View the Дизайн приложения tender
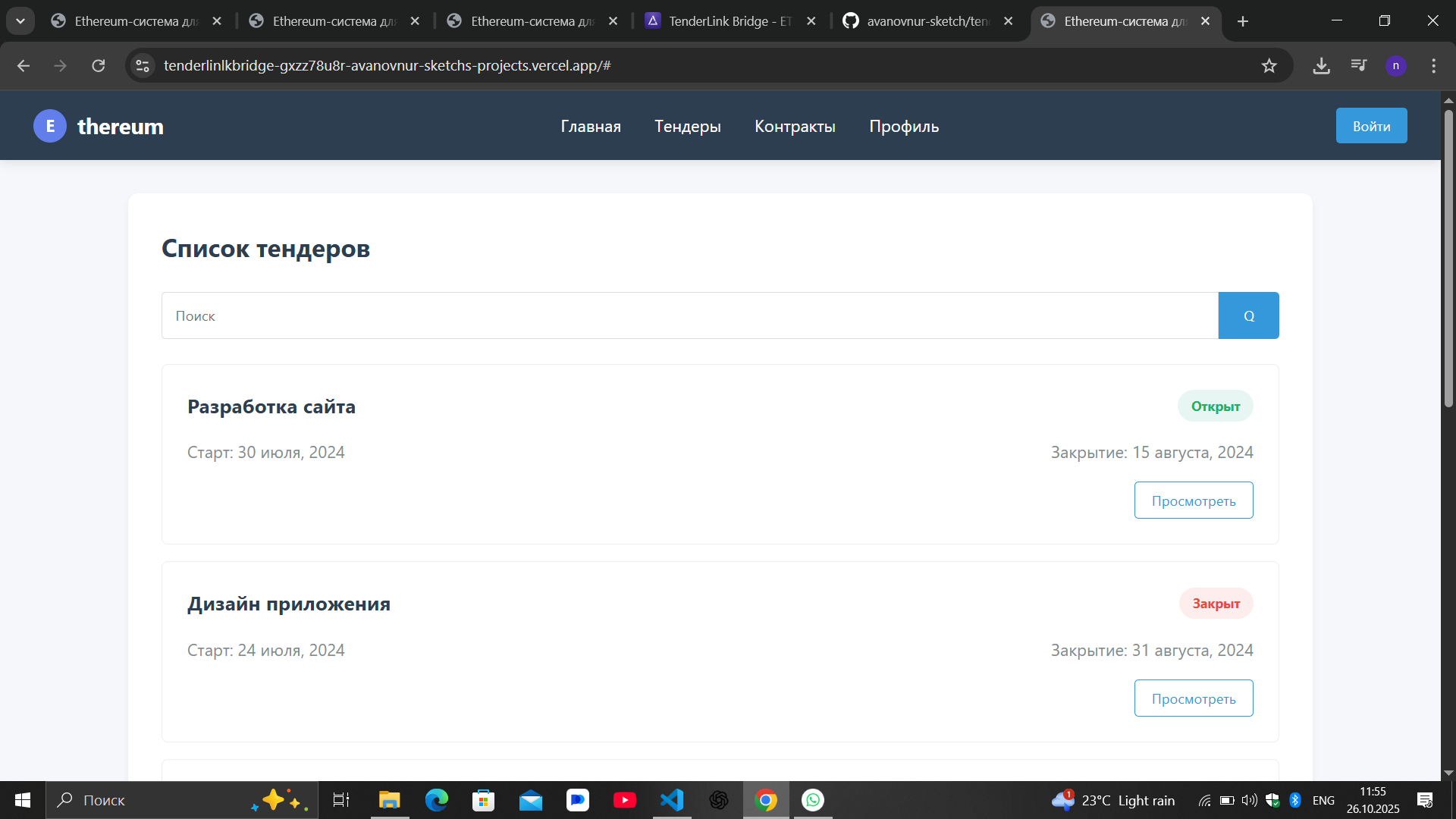The width and height of the screenshot is (1456, 819). pyautogui.click(x=1193, y=698)
